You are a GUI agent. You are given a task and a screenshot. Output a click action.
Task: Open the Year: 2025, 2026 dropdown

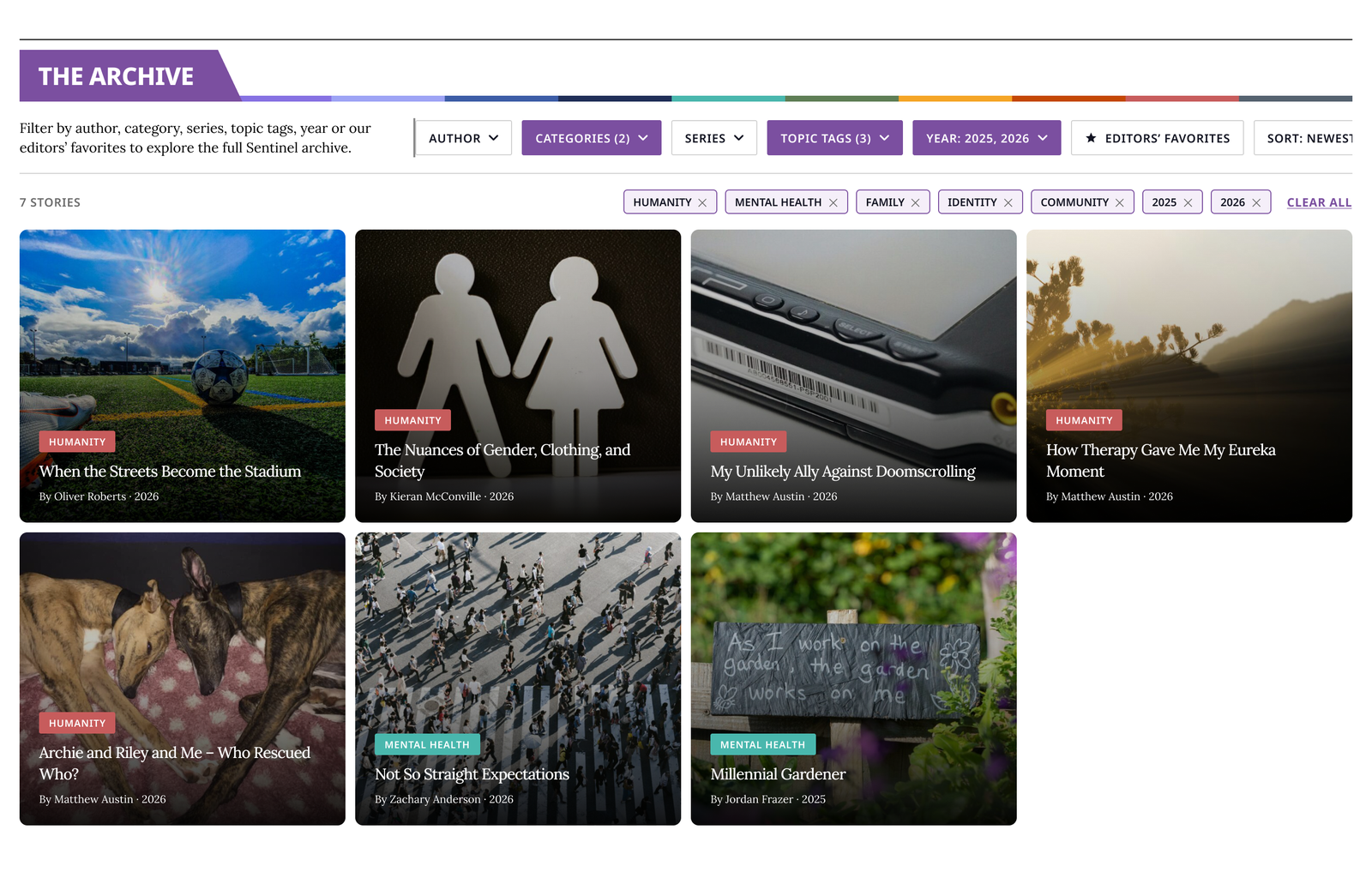point(986,138)
